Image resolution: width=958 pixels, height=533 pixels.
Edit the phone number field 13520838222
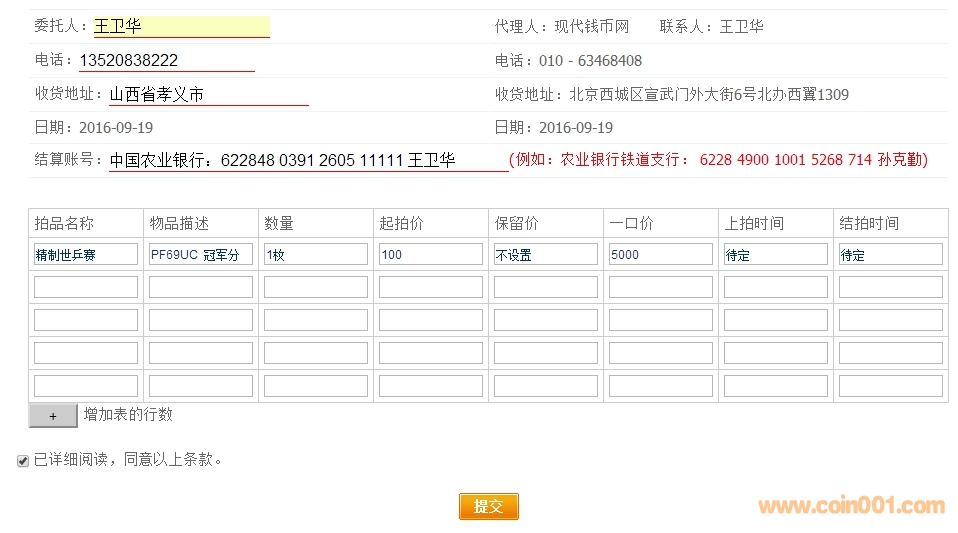(x=166, y=61)
